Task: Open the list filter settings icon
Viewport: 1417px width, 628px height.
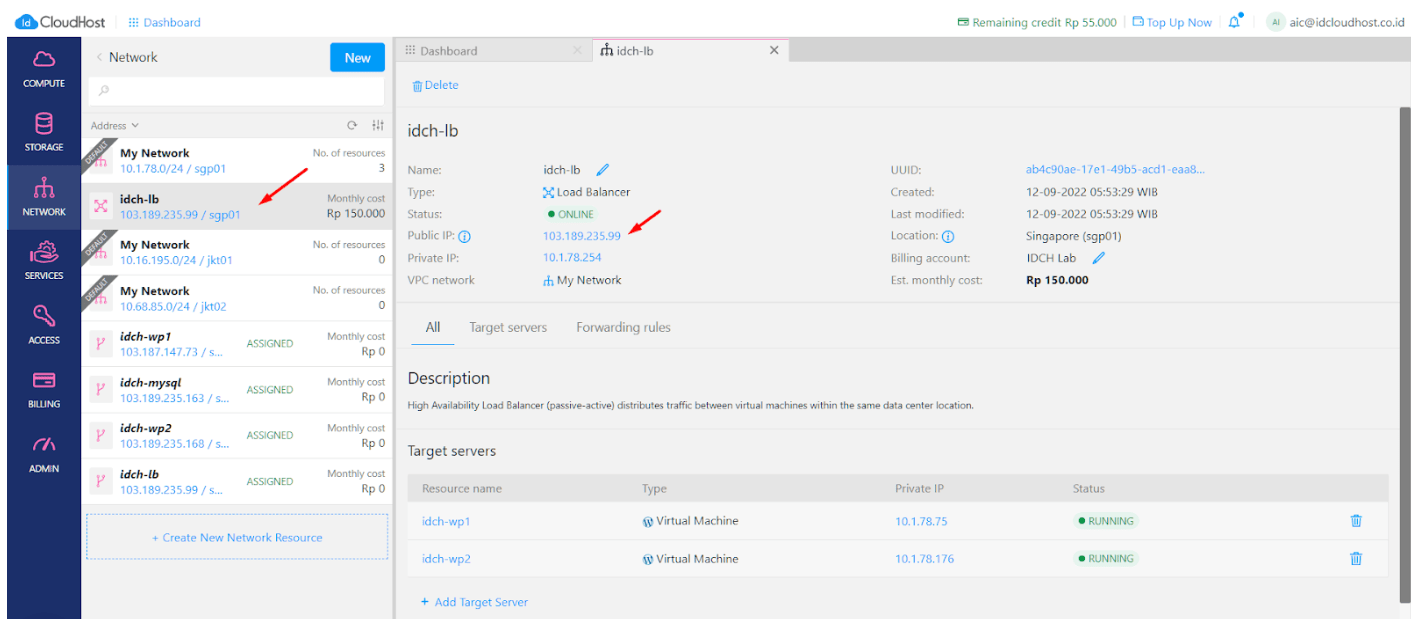Action: (x=377, y=126)
